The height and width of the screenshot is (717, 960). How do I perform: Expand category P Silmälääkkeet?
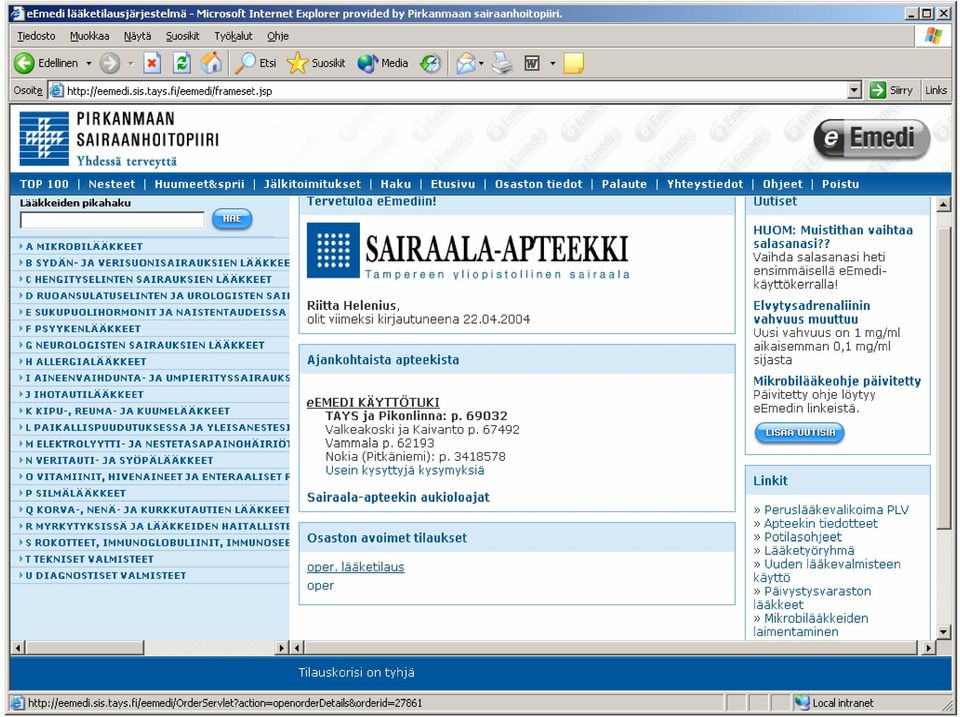coord(75,493)
